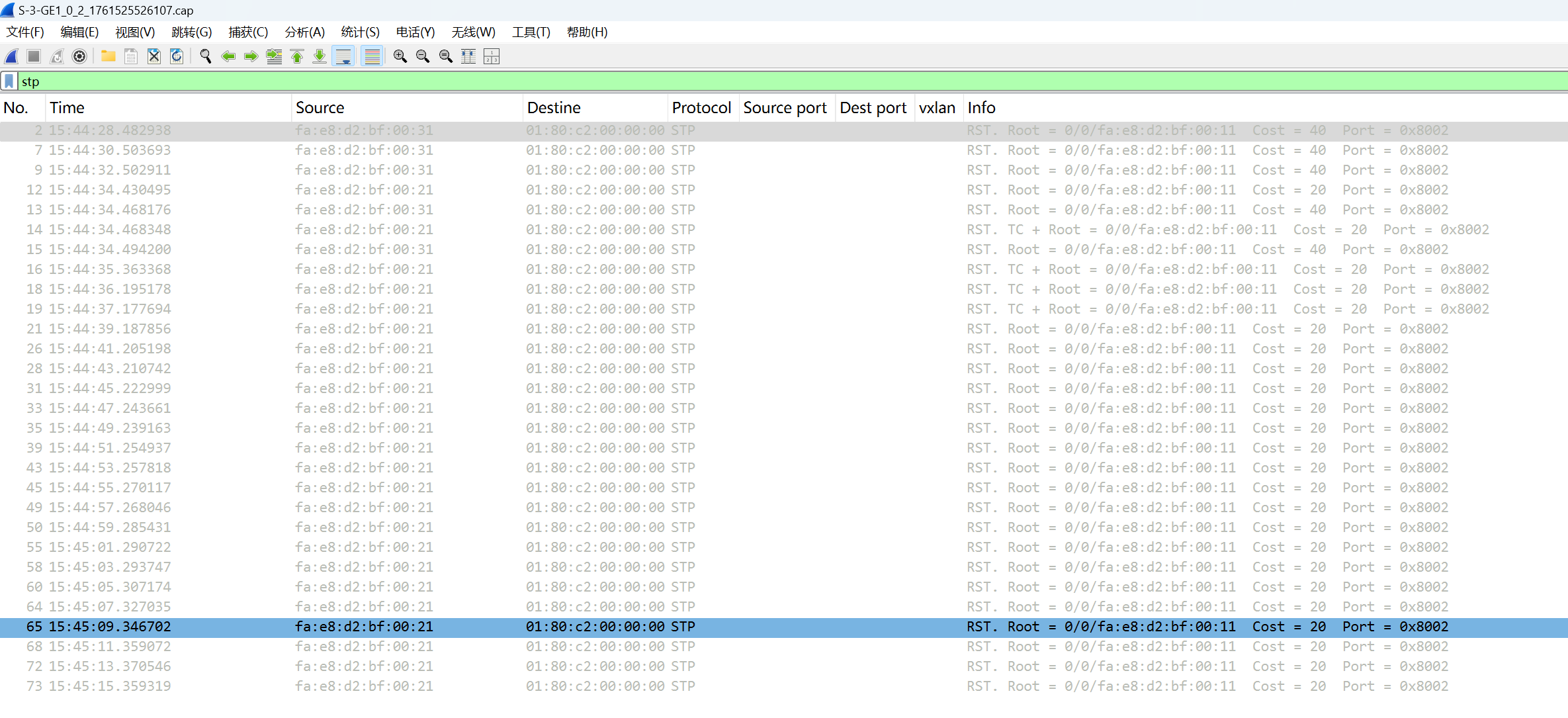Open a capture file via folder icon
This screenshot has height=718, width=1568.
pyautogui.click(x=109, y=56)
